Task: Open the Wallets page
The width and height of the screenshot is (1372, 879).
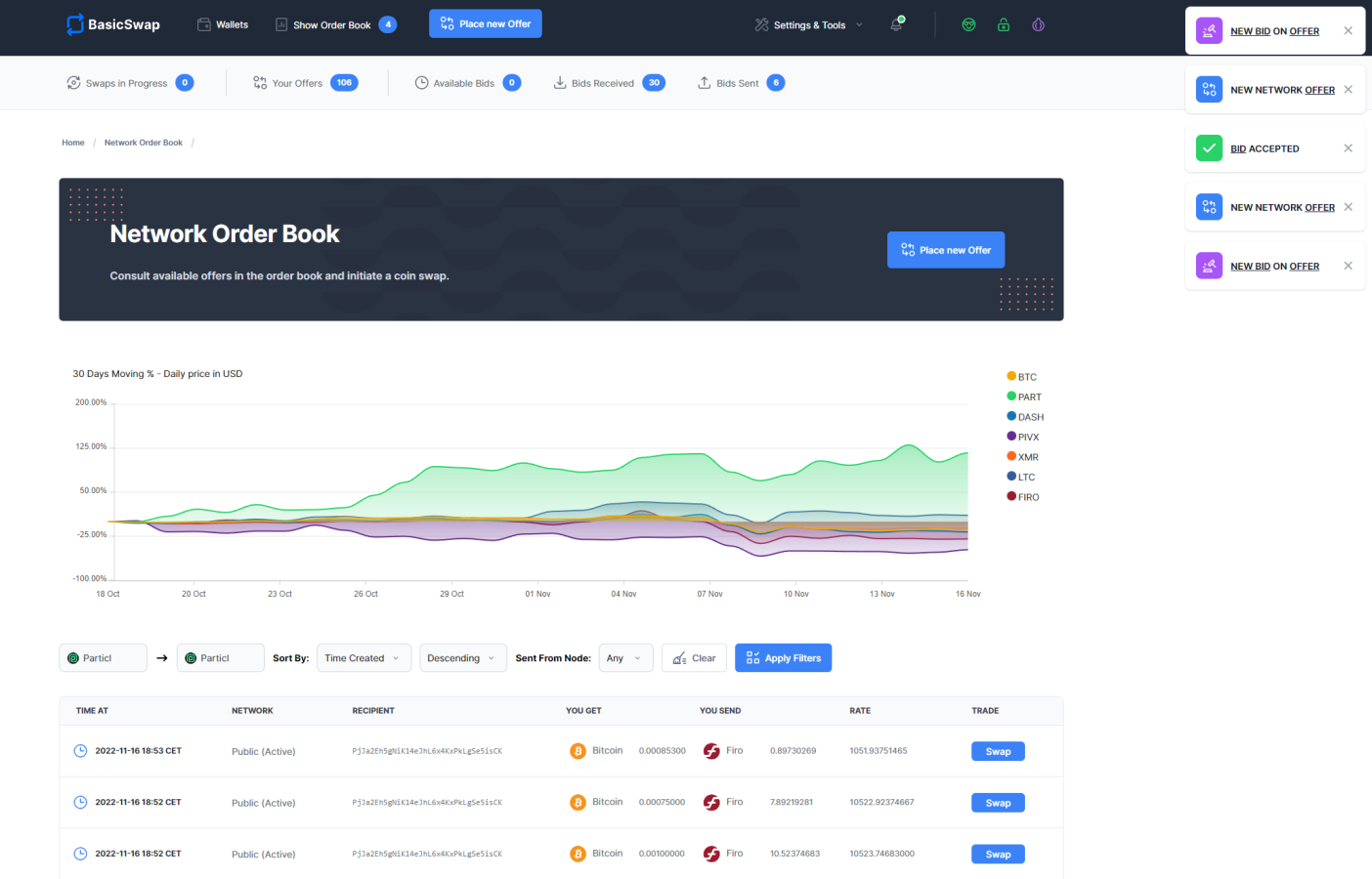Action: coord(223,24)
